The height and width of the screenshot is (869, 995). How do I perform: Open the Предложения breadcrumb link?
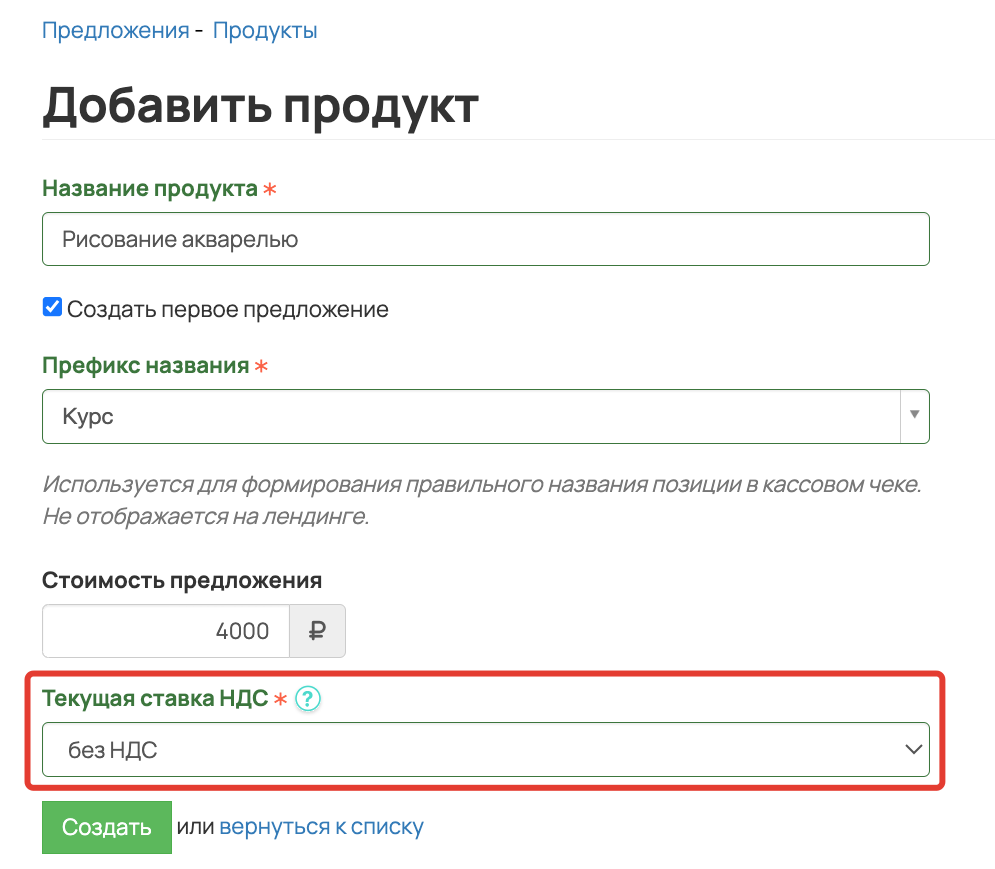click(x=115, y=30)
